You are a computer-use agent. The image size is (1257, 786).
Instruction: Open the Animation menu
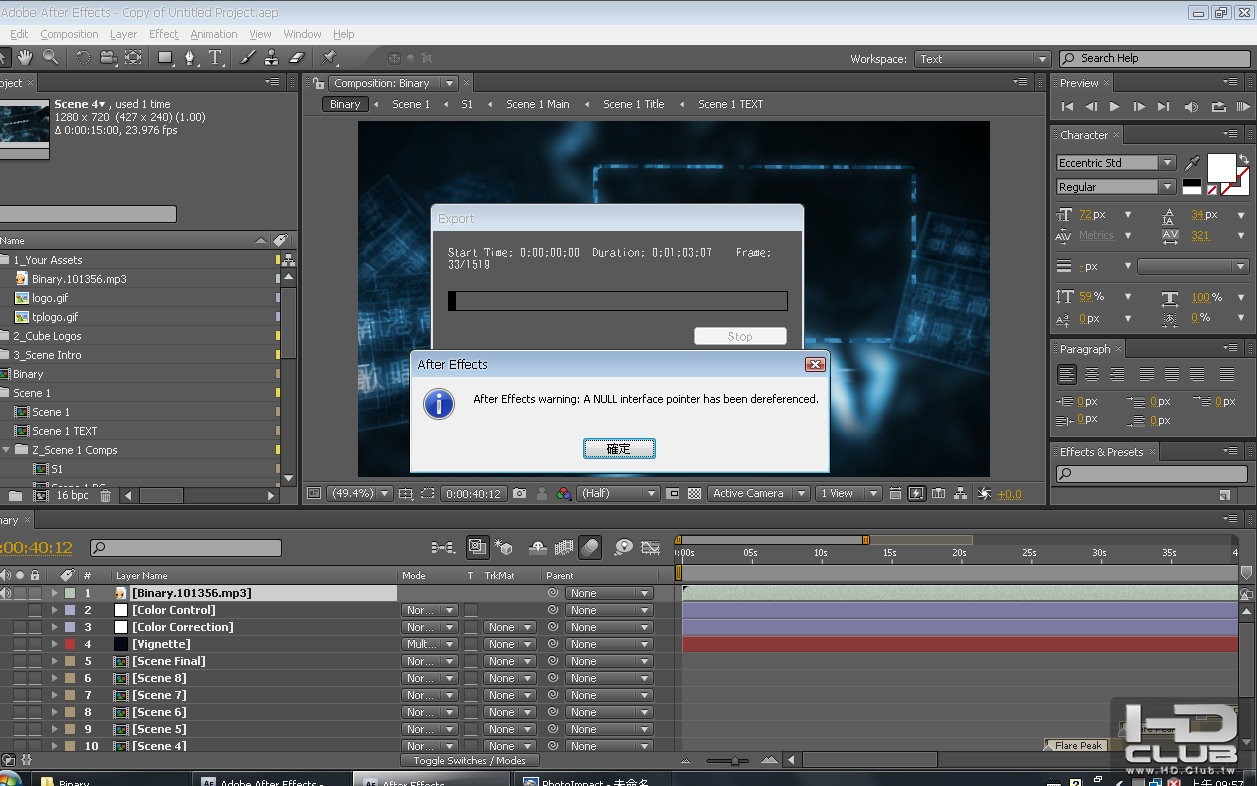(214, 34)
